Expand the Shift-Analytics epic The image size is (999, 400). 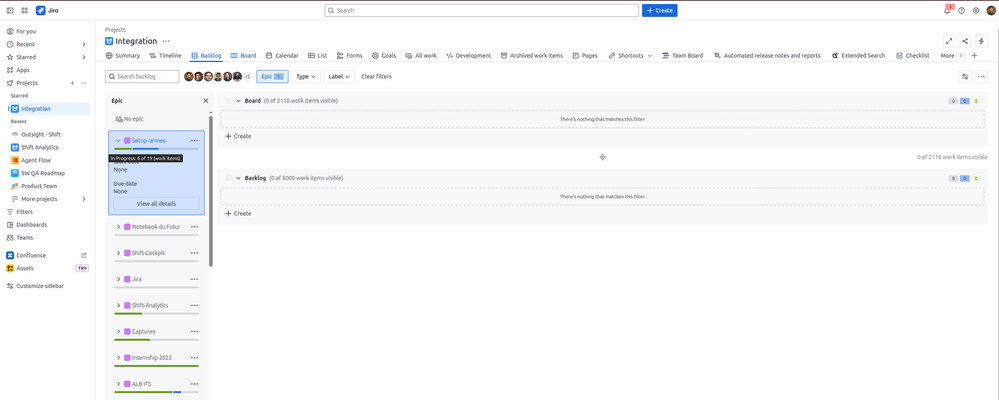coord(119,305)
